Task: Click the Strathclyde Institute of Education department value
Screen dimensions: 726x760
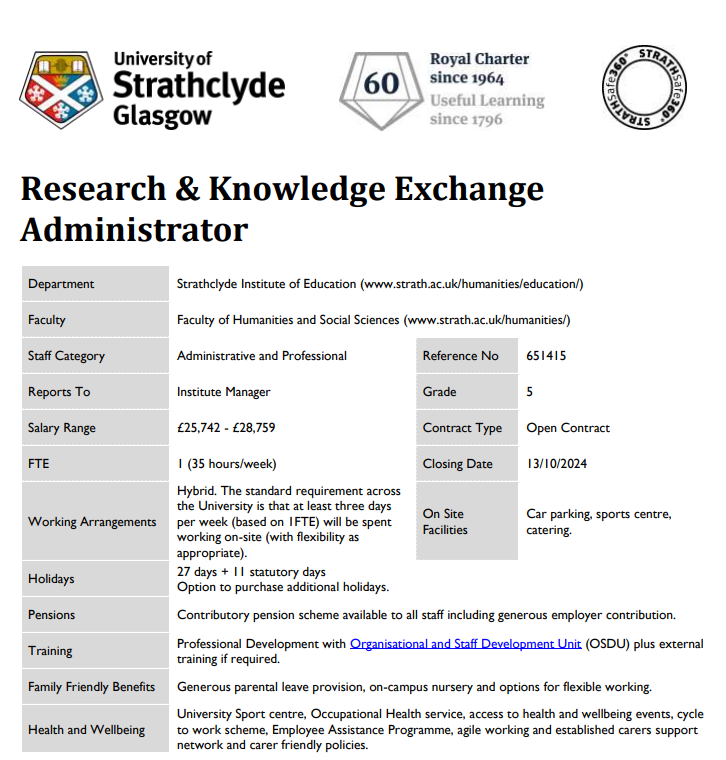Action: pyautogui.click(x=380, y=284)
